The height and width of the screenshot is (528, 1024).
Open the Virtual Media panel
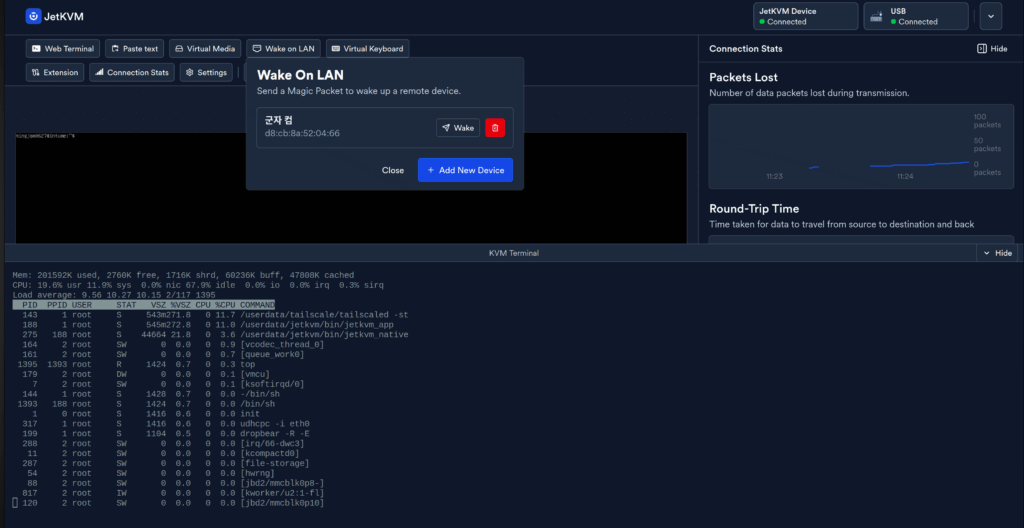pos(205,48)
